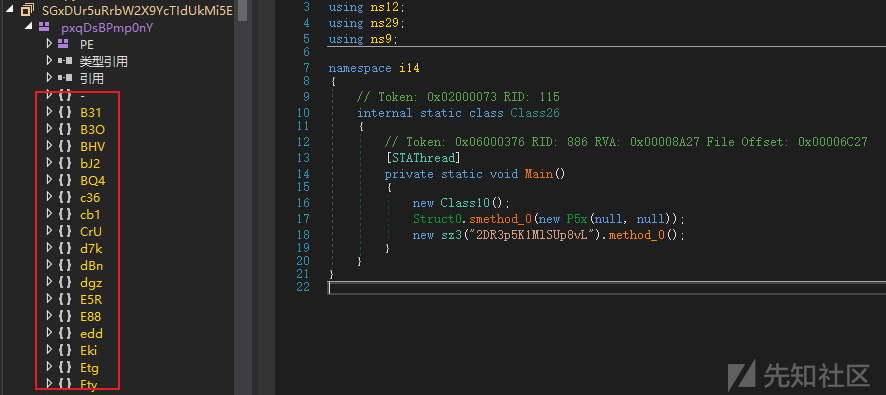Click the namespace icon beside bJ2

(x=65, y=163)
